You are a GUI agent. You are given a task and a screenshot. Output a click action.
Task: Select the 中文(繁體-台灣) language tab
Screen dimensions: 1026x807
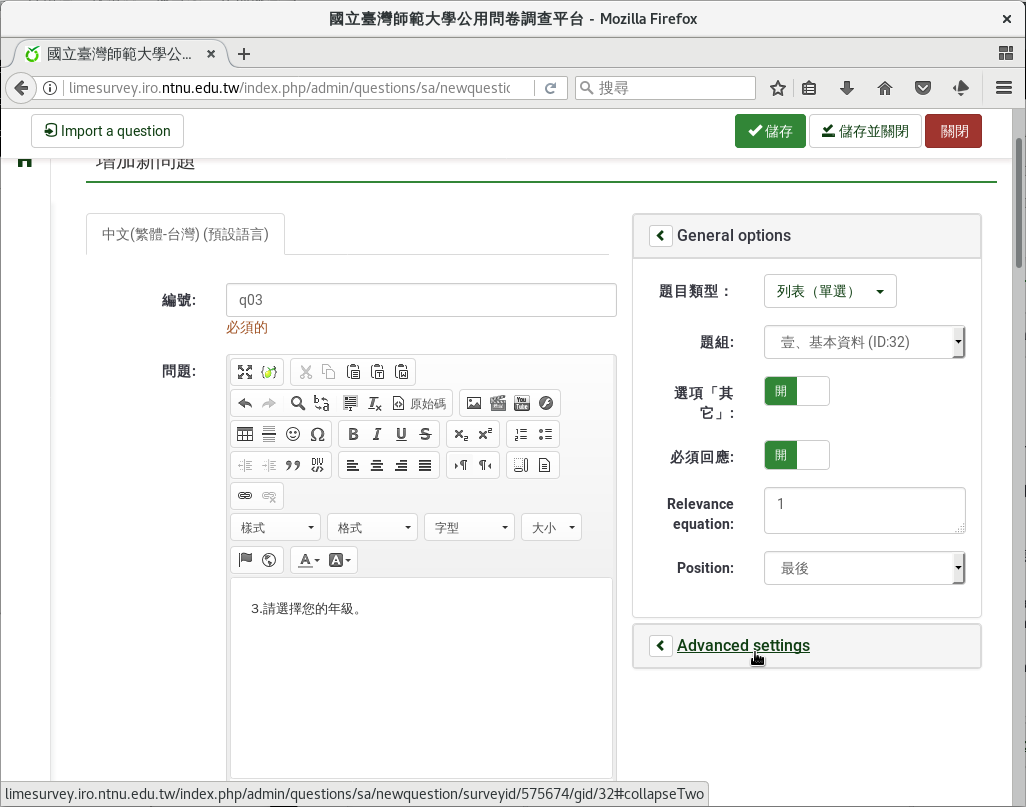[185, 234]
